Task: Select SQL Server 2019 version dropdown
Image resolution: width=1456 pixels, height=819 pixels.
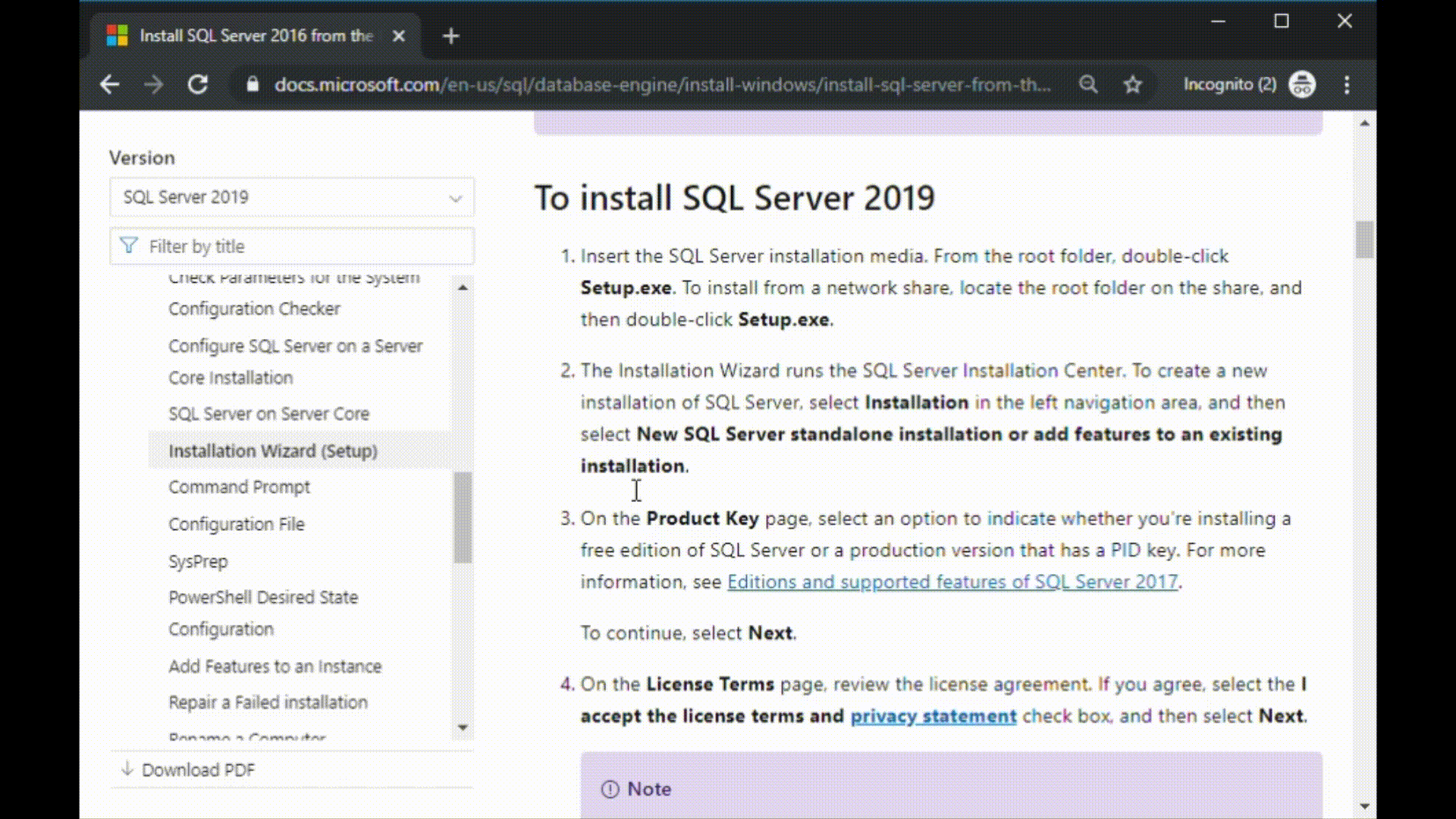Action: coord(291,197)
